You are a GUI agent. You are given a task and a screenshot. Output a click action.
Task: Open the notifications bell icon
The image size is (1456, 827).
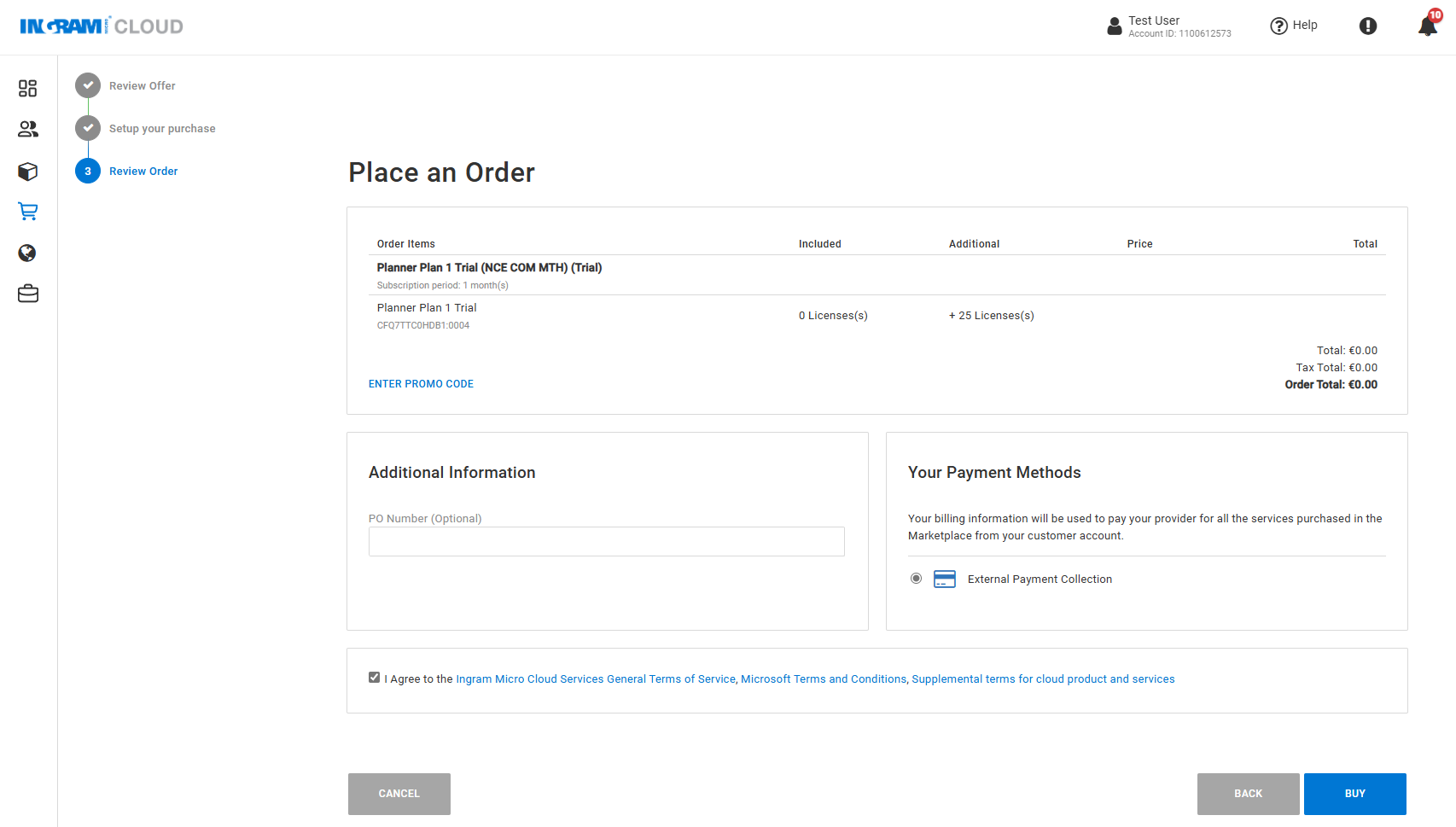(x=1428, y=26)
